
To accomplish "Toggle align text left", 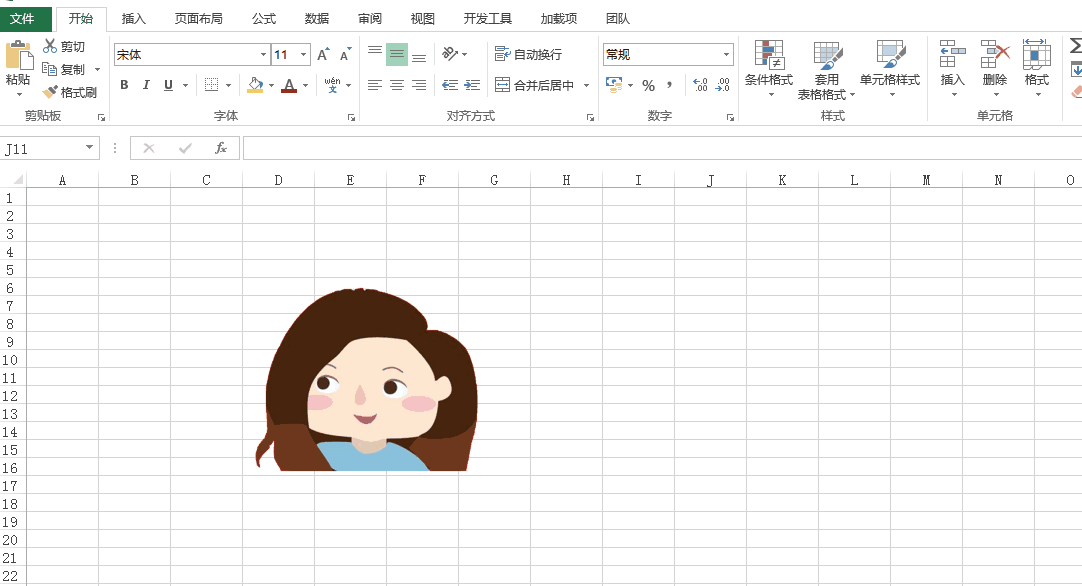I will coord(375,85).
